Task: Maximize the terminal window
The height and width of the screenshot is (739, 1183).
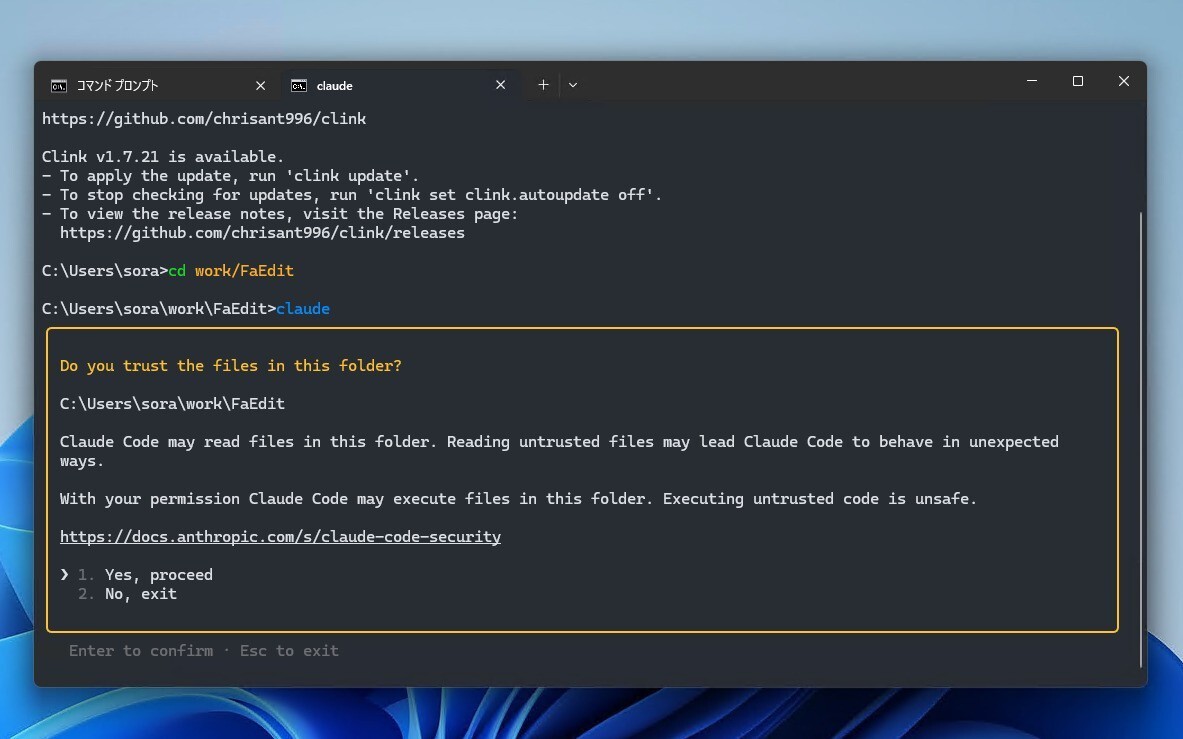Action: click(x=1077, y=81)
